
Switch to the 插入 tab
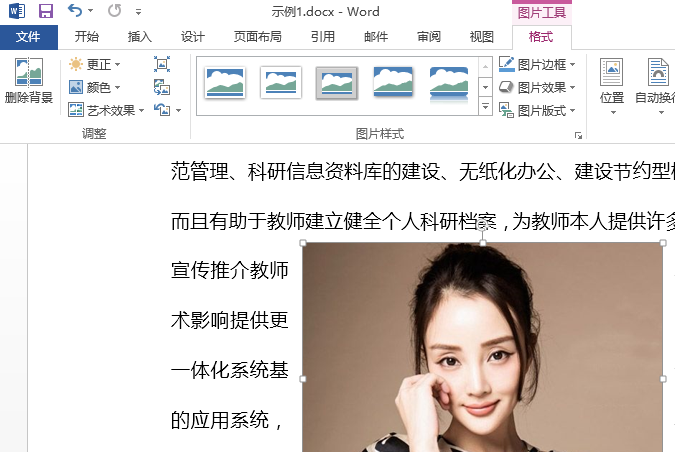click(139, 37)
